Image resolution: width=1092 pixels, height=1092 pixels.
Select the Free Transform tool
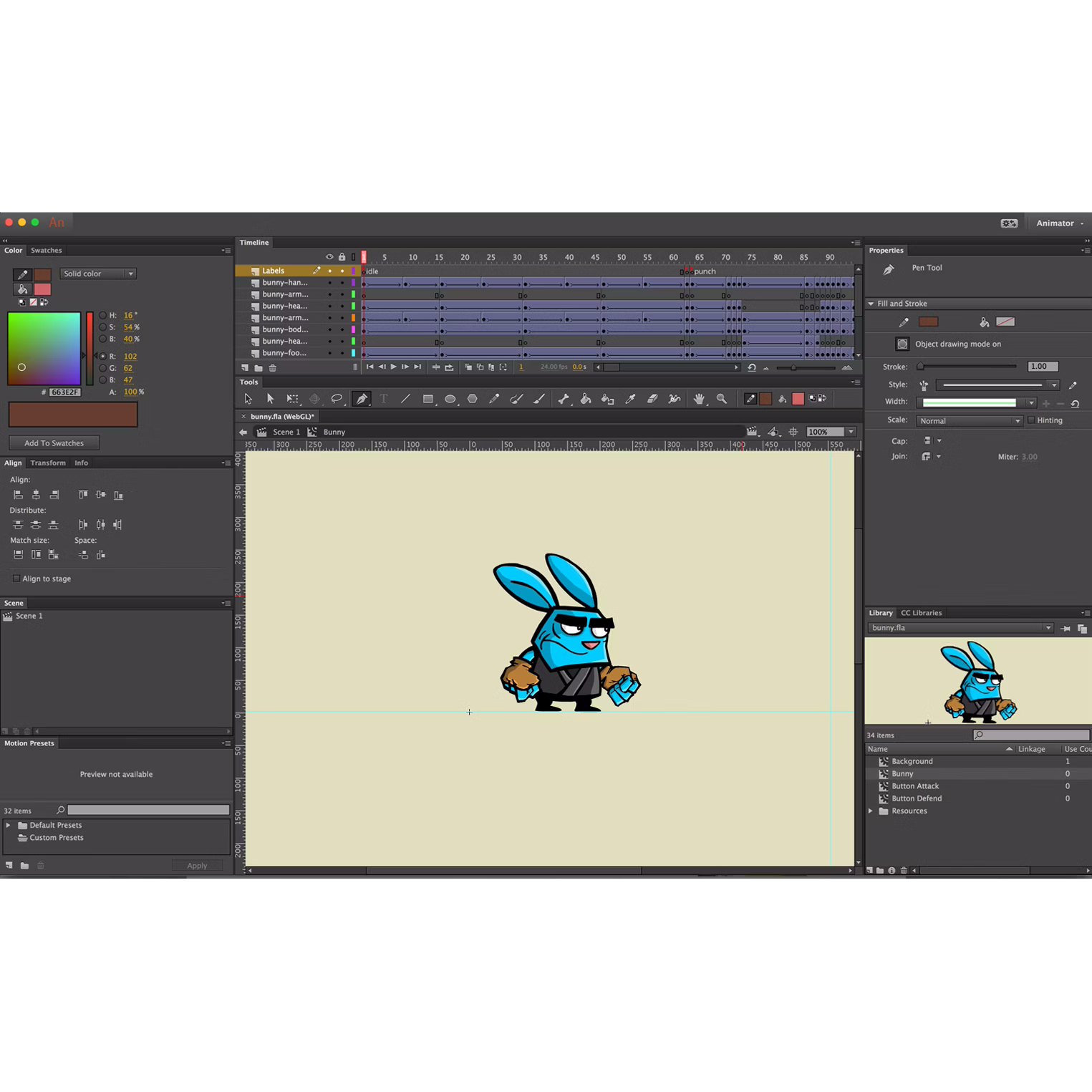[293, 399]
